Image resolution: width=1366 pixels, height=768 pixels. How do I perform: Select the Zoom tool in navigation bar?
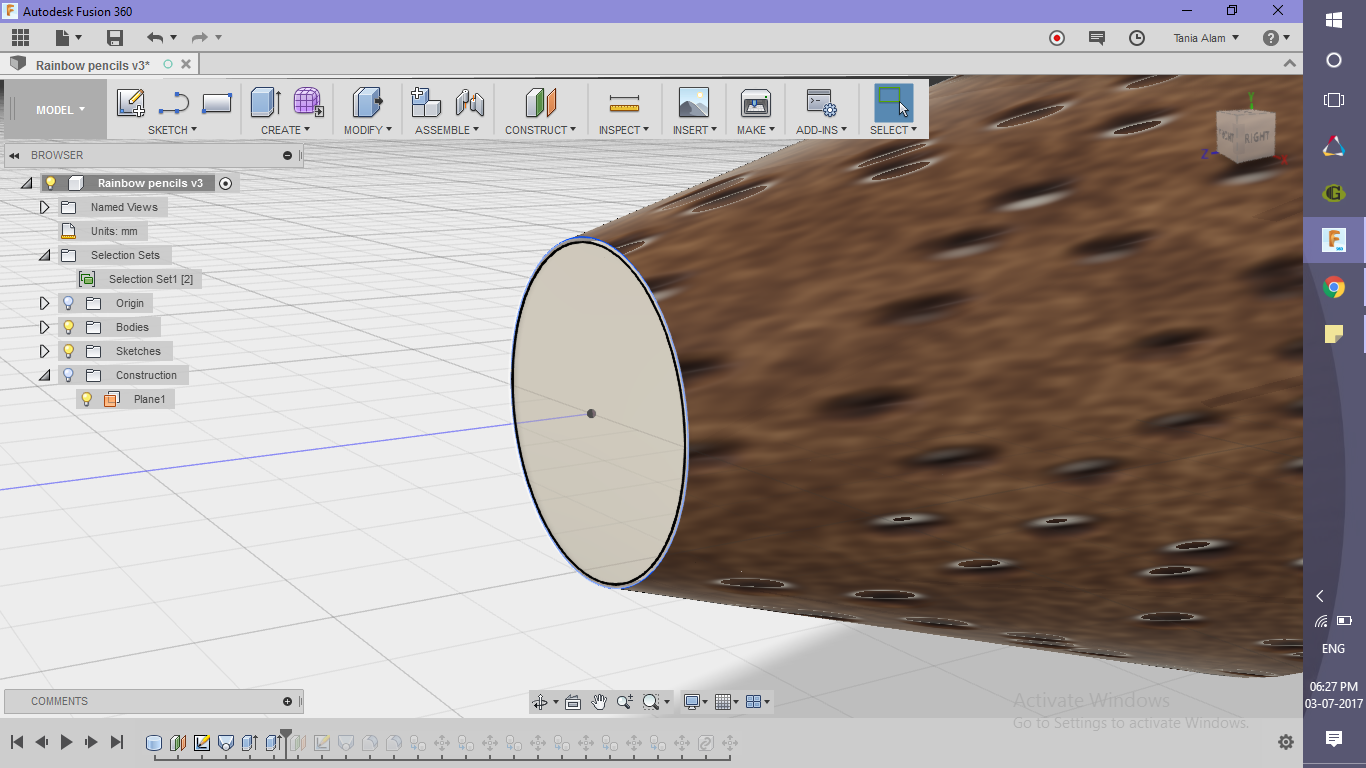625,702
